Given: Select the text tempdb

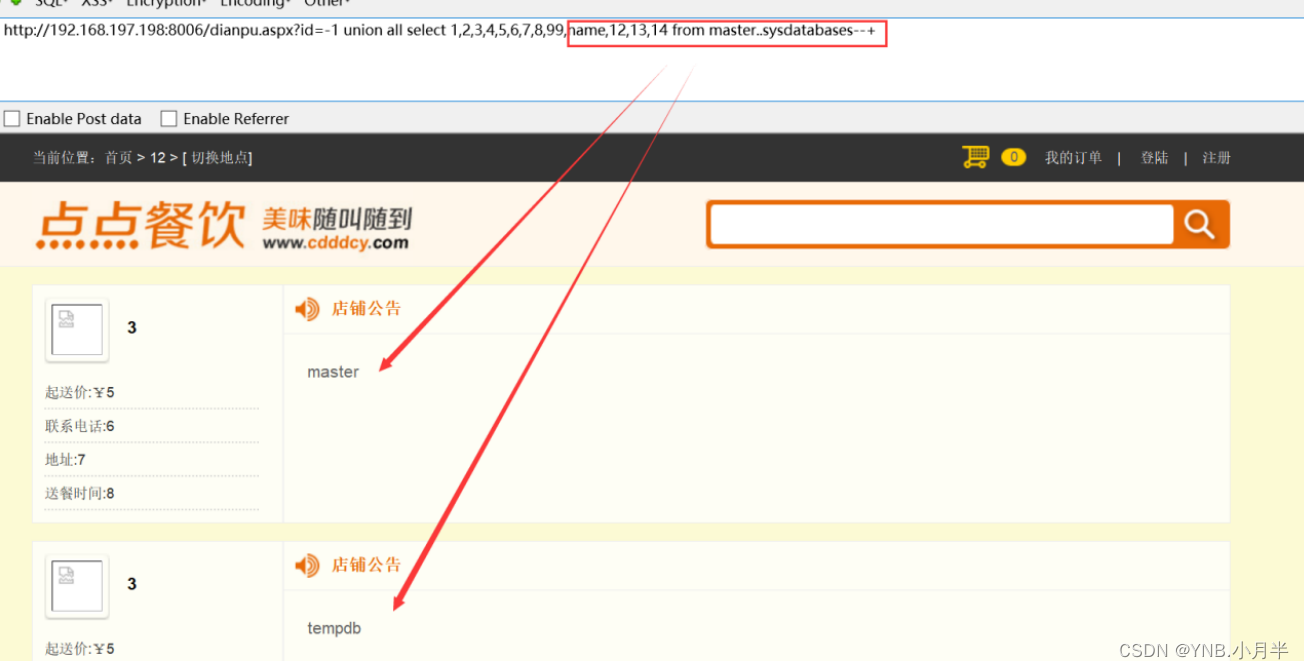Looking at the screenshot, I should tap(334, 628).
